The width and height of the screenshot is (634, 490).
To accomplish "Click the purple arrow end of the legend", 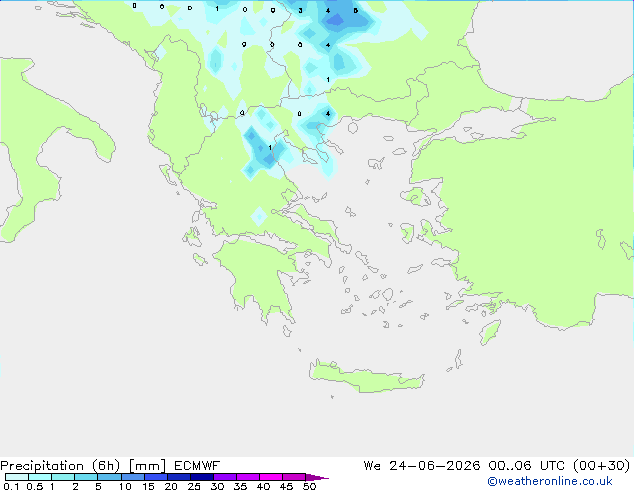I will click(317, 477).
